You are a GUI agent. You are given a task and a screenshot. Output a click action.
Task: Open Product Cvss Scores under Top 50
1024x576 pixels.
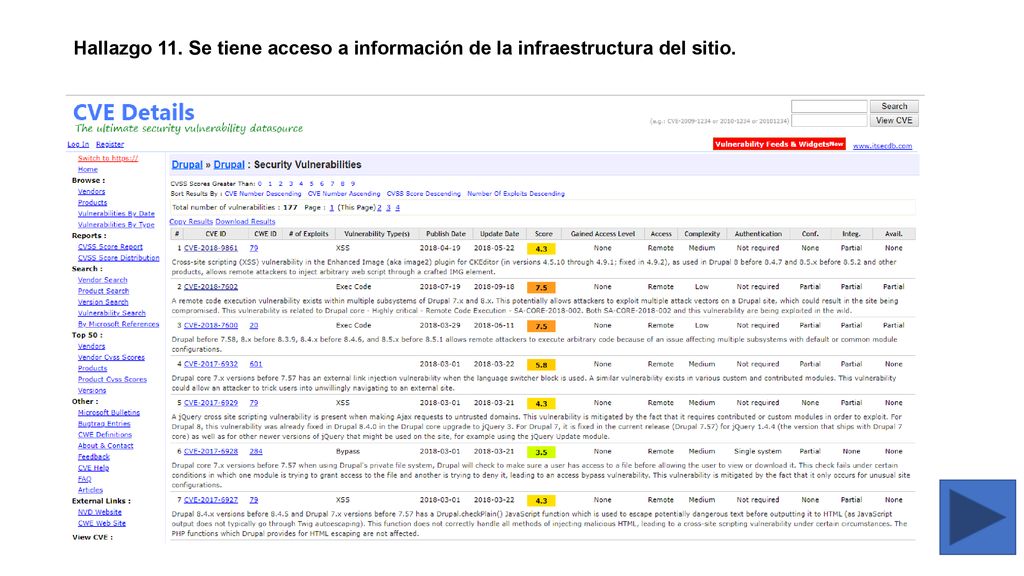tap(112, 379)
